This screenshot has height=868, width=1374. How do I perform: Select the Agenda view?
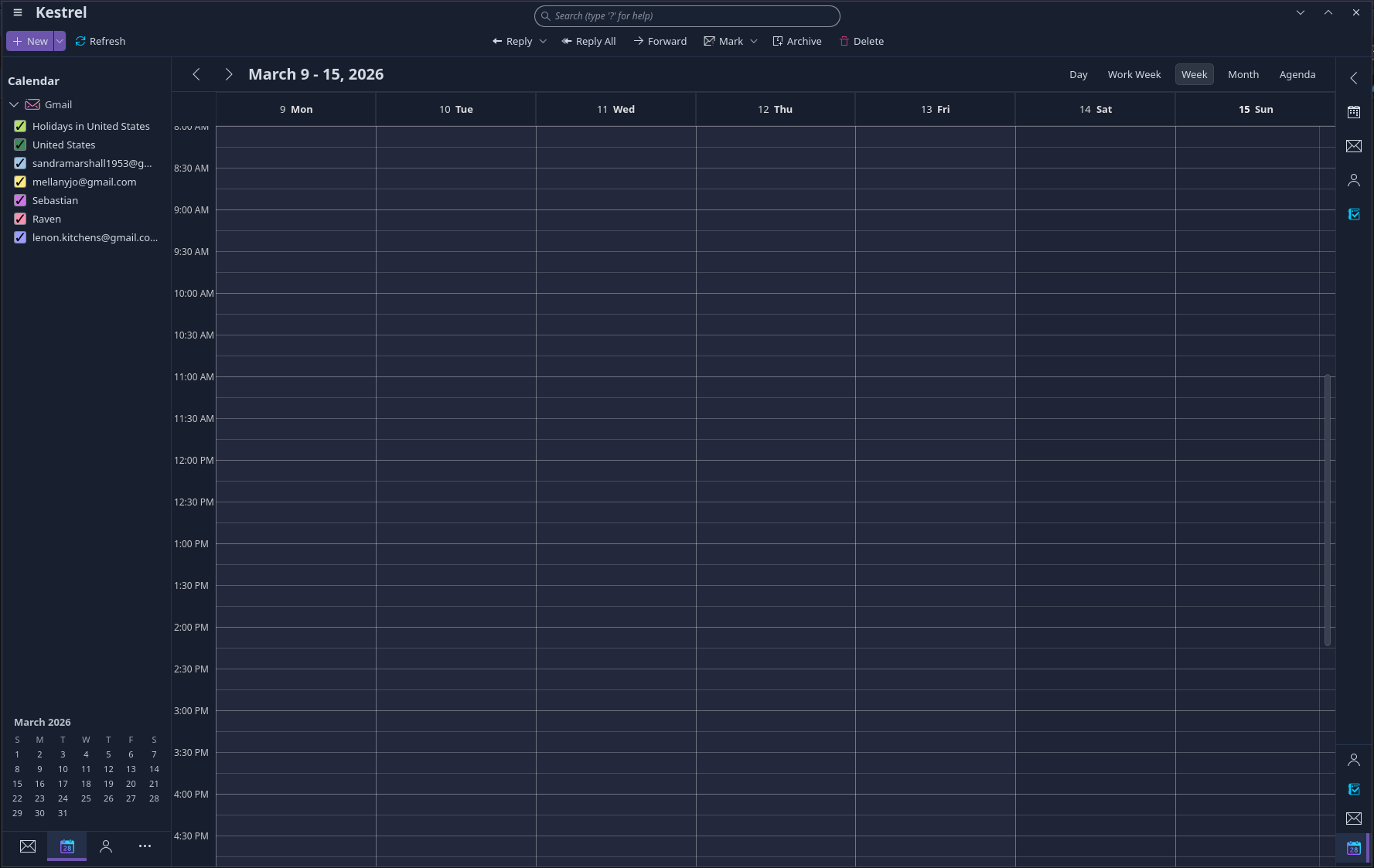coord(1297,74)
